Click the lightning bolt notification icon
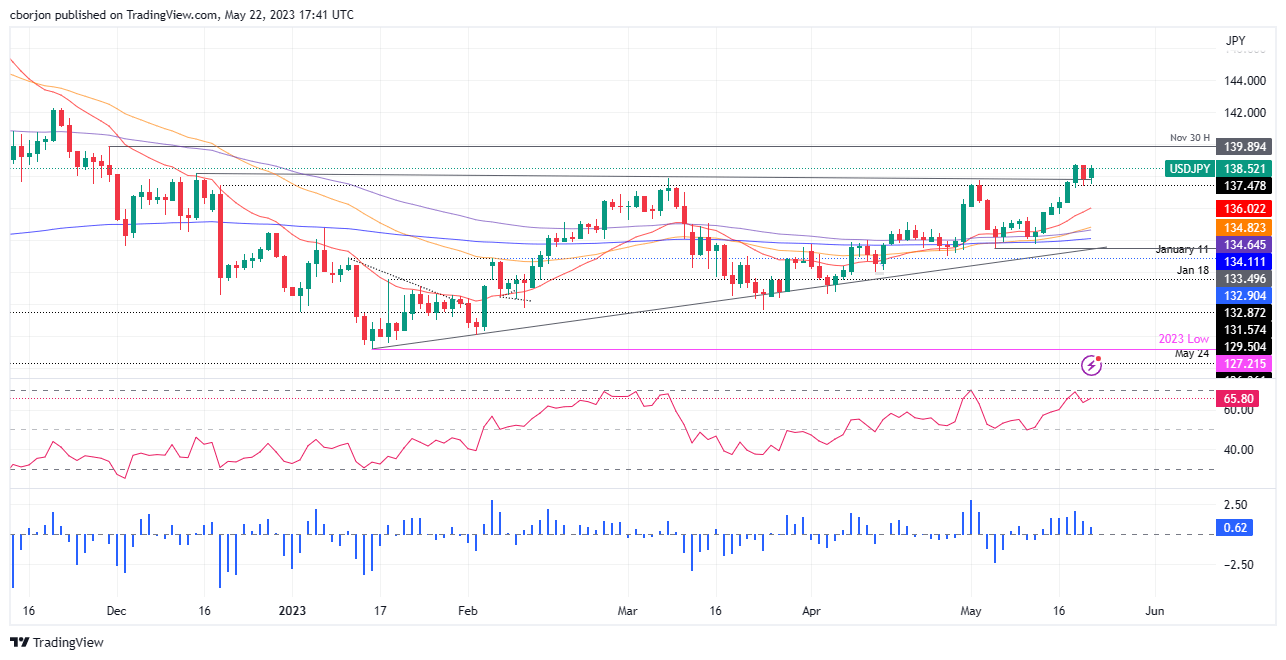1286x660 pixels. pyautogui.click(x=1091, y=367)
